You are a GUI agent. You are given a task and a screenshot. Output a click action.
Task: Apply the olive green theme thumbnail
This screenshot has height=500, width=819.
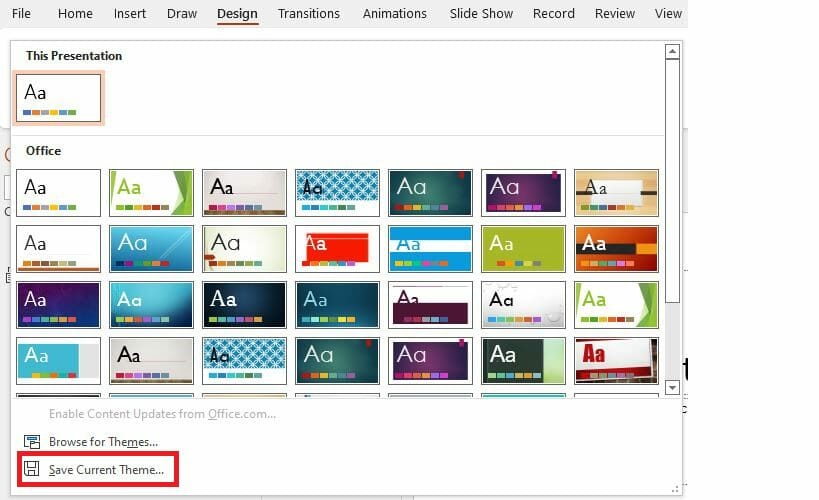pyautogui.click(x=523, y=248)
